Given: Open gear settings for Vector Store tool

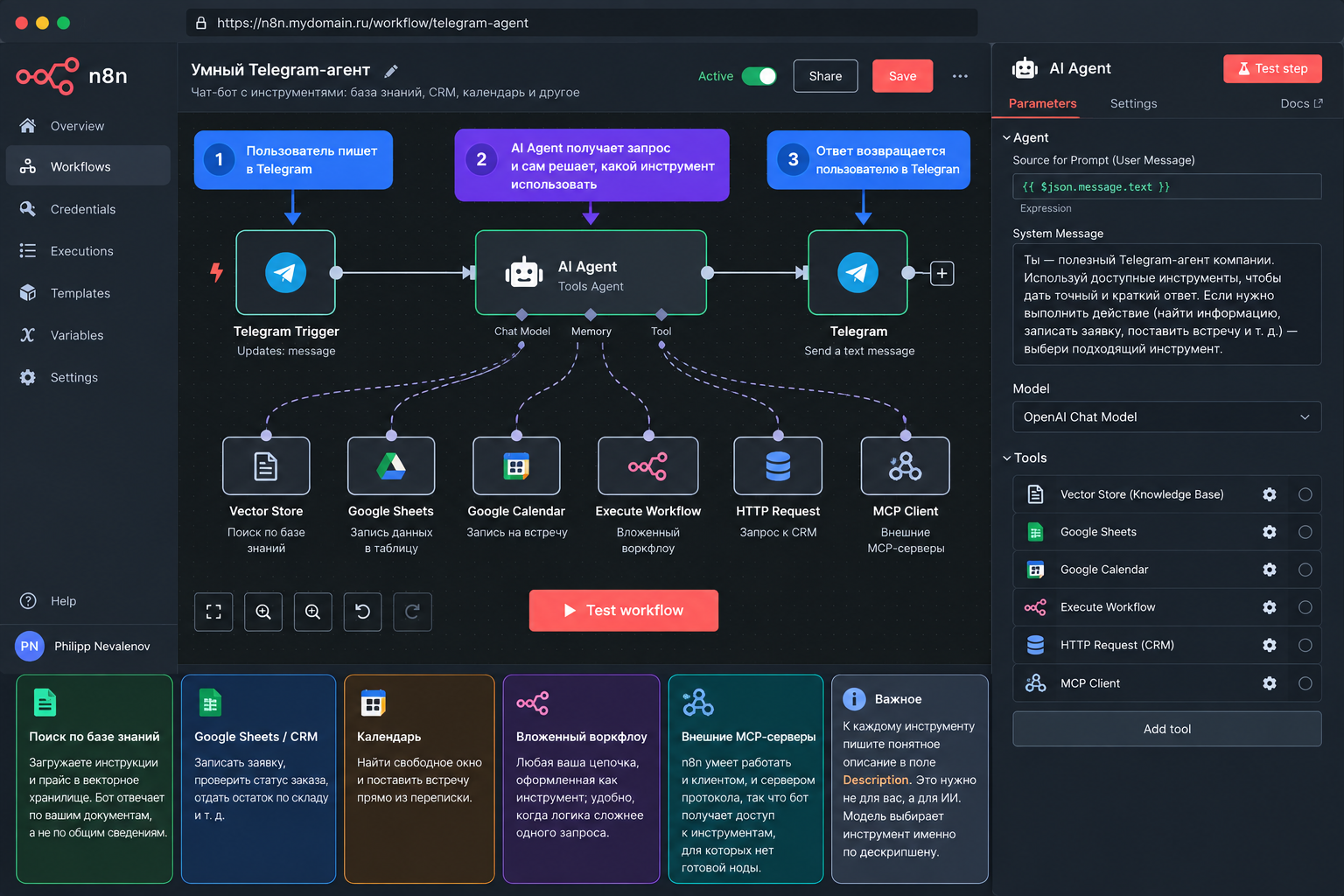Looking at the screenshot, I should 1270,494.
